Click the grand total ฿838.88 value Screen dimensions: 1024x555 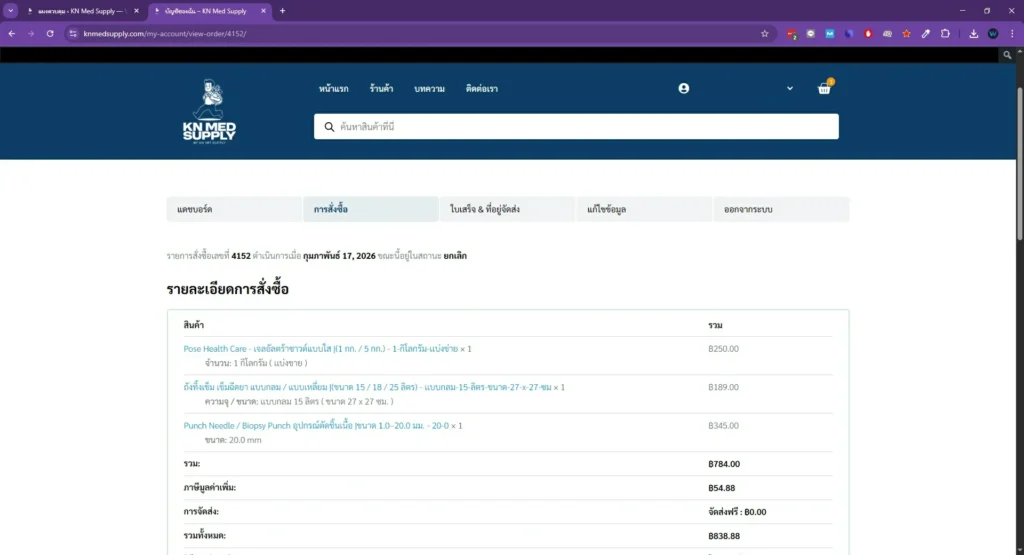tap(724, 536)
